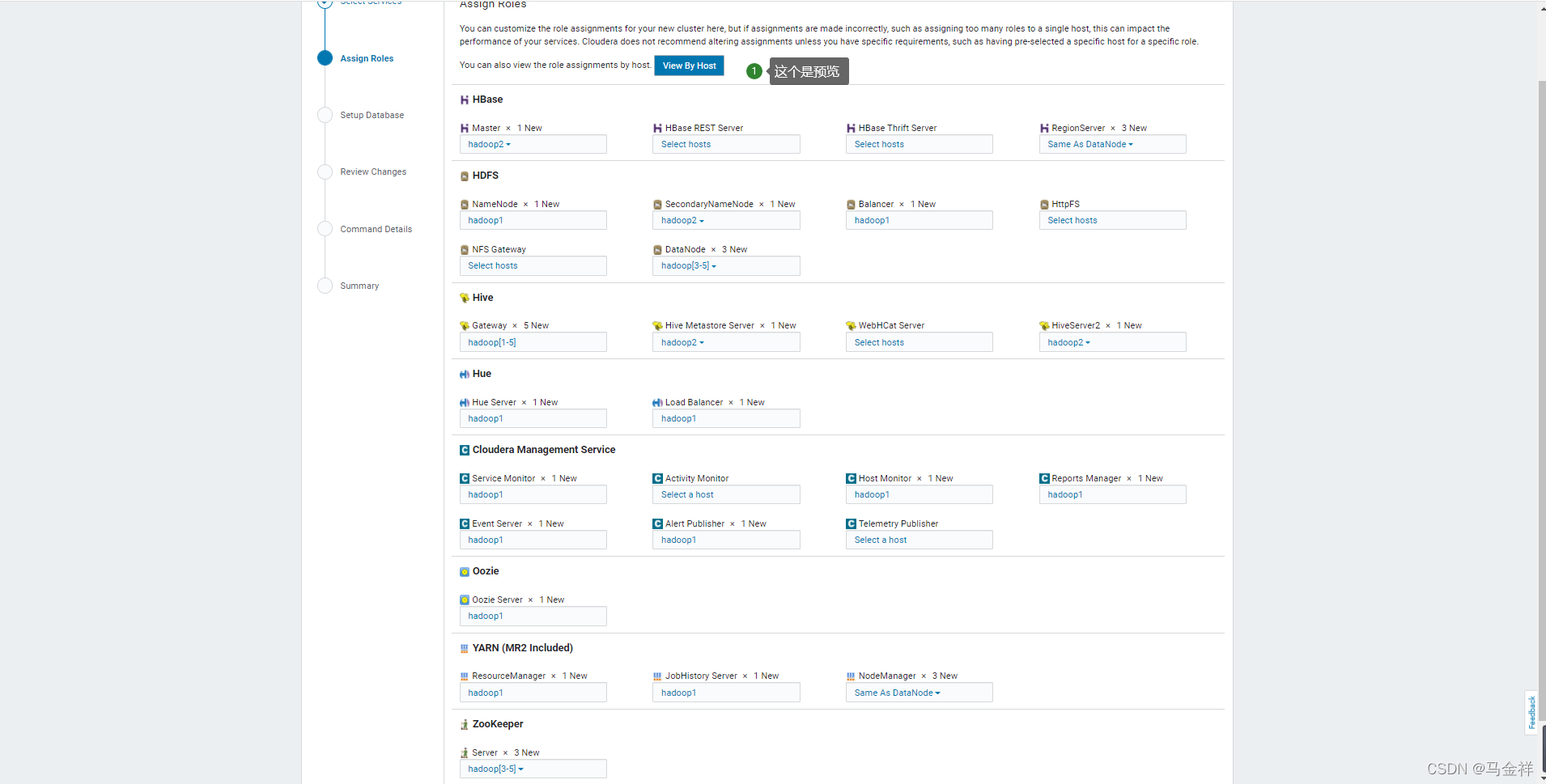Go to the Summary wizard step
The width and height of the screenshot is (1546, 784).
359,286
